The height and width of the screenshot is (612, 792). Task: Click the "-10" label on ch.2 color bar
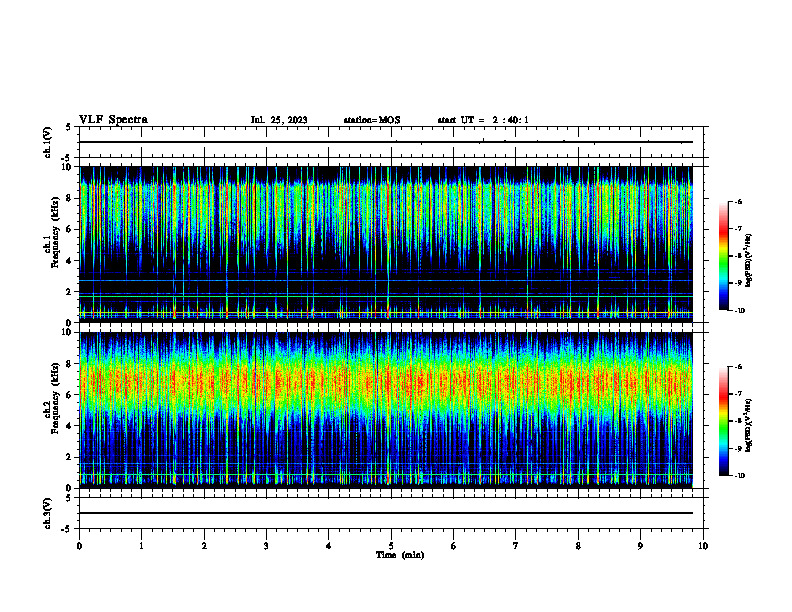(x=739, y=476)
